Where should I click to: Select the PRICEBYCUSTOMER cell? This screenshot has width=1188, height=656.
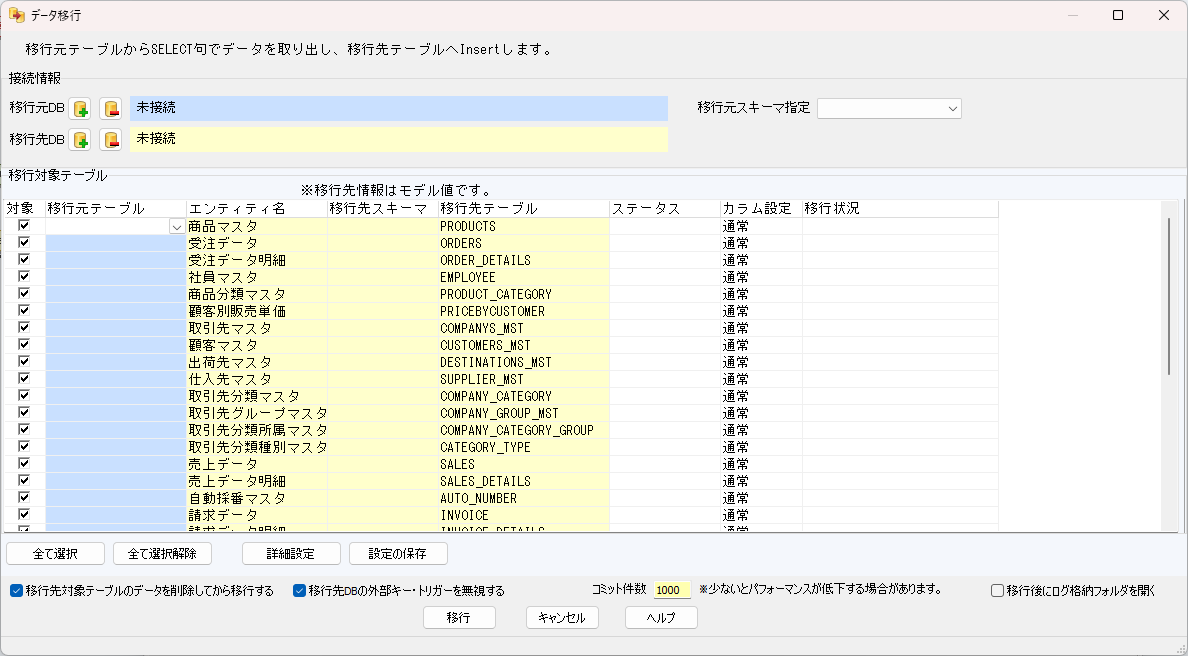point(524,311)
